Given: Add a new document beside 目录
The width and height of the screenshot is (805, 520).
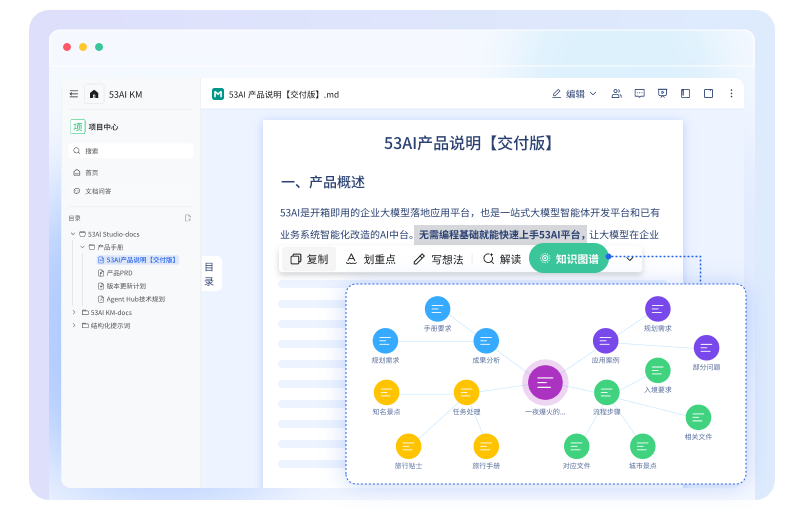Looking at the screenshot, I should tap(188, 218).
